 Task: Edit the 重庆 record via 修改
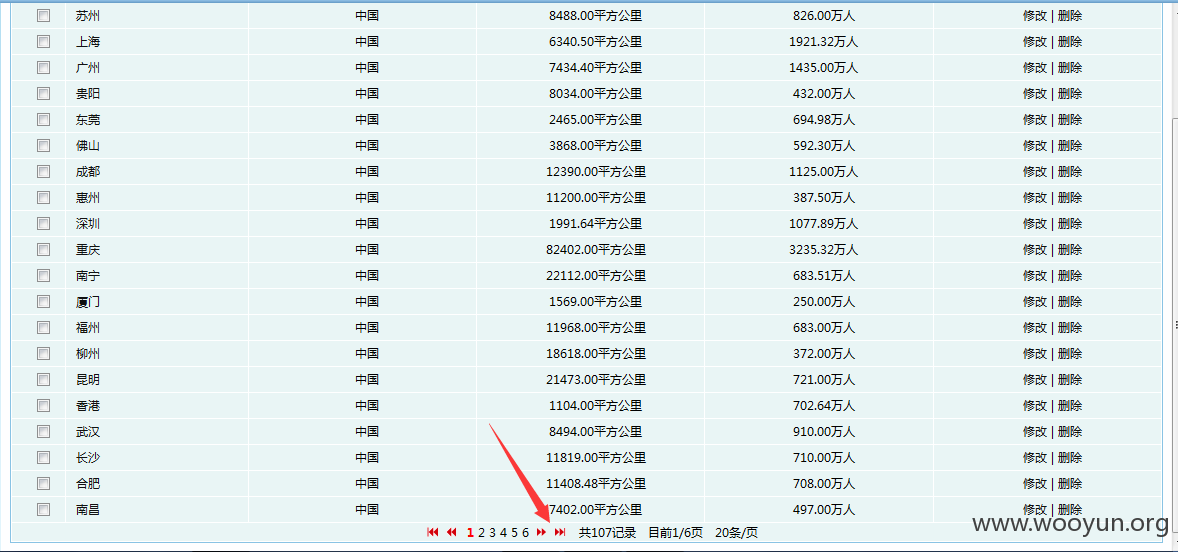point(1035,249)
